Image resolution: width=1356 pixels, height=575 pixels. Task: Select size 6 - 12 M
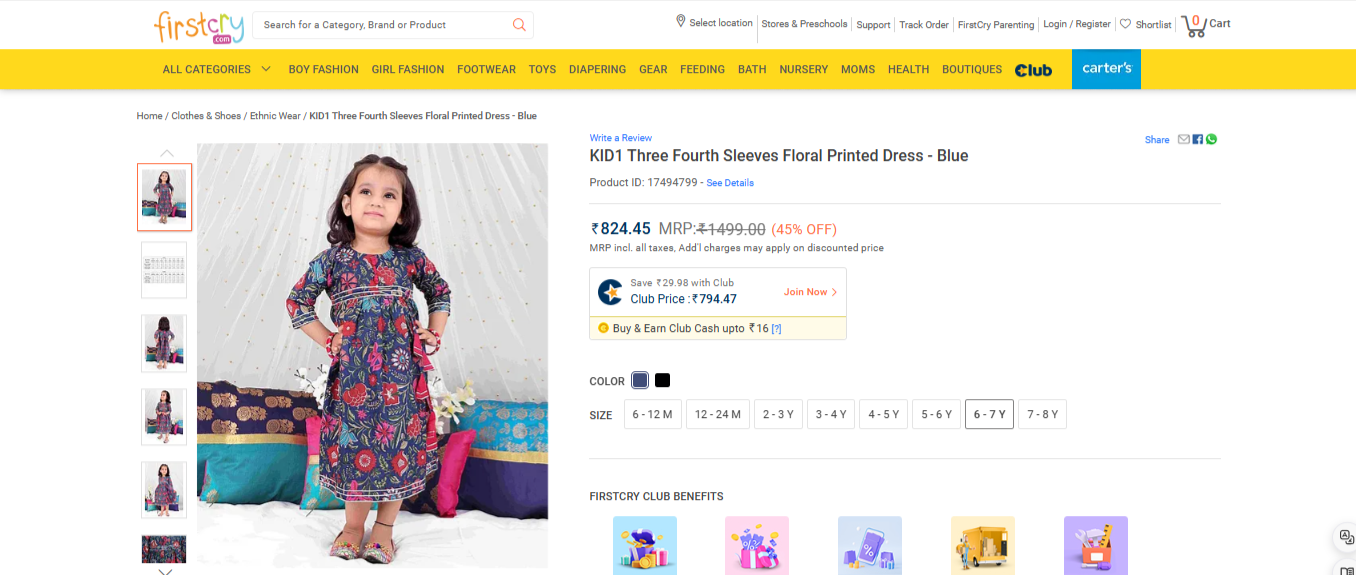(653, 414)
